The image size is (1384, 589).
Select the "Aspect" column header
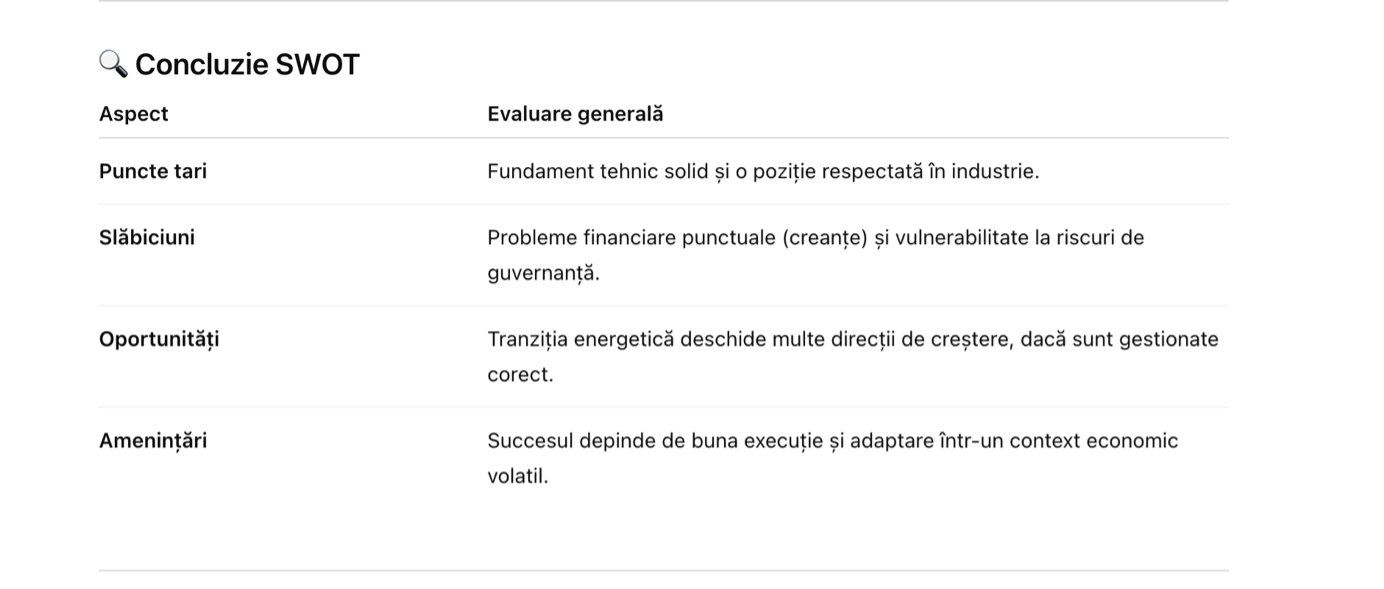point(134,114)
